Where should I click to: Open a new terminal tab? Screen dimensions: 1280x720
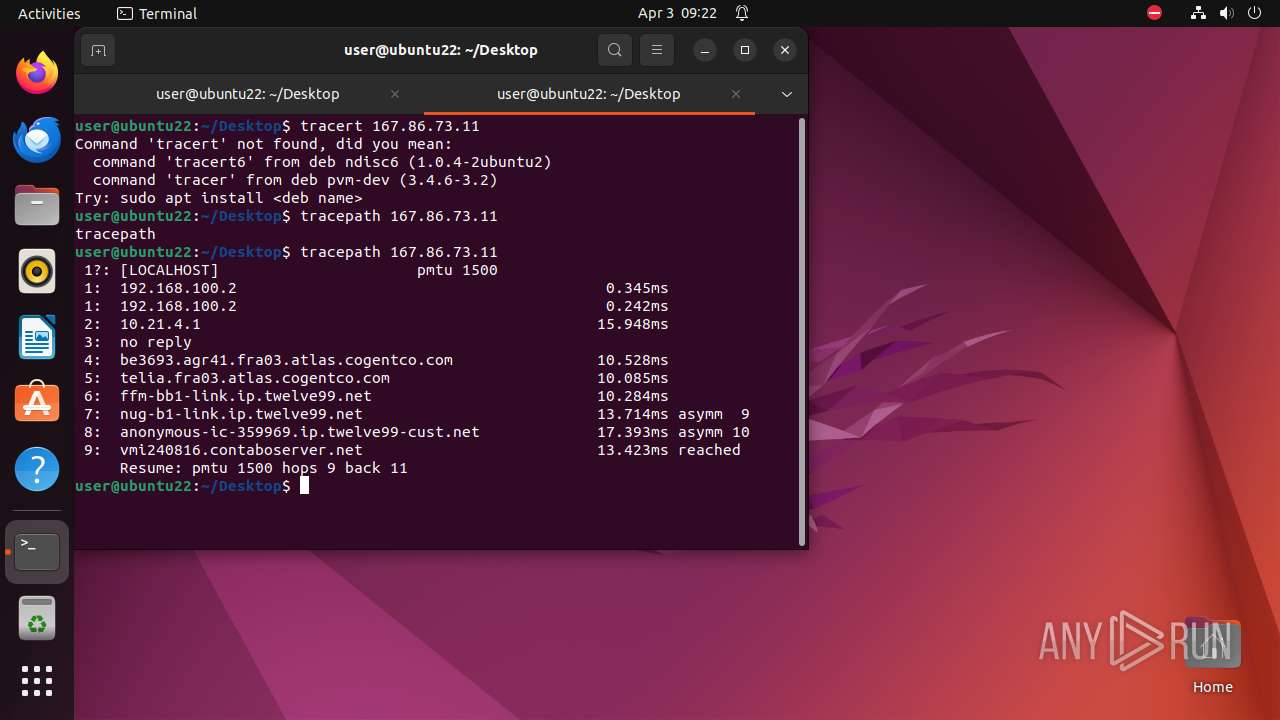pyautogui.click(x=98, y=50)
